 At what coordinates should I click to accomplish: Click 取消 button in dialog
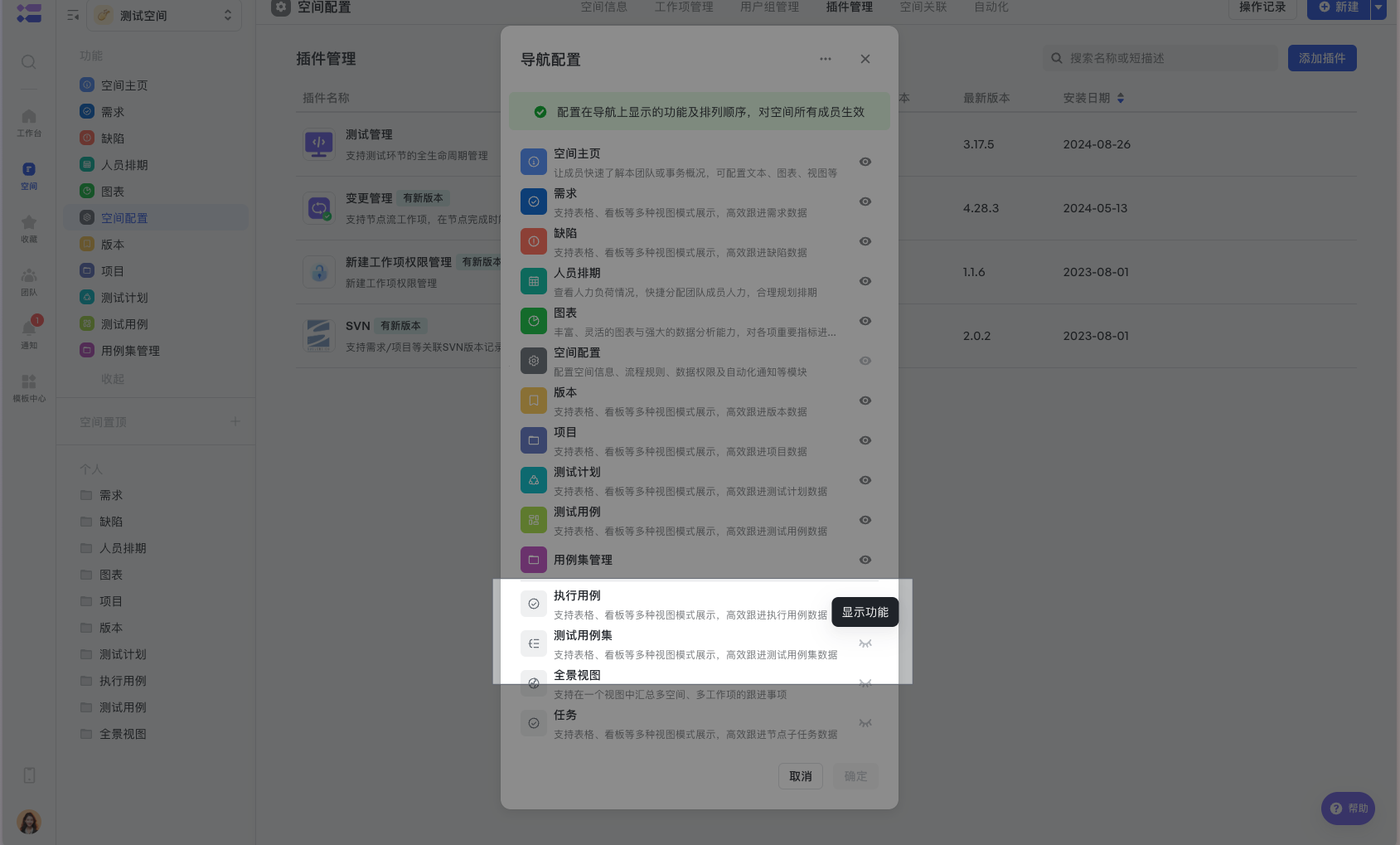click(x=800, y=776)
